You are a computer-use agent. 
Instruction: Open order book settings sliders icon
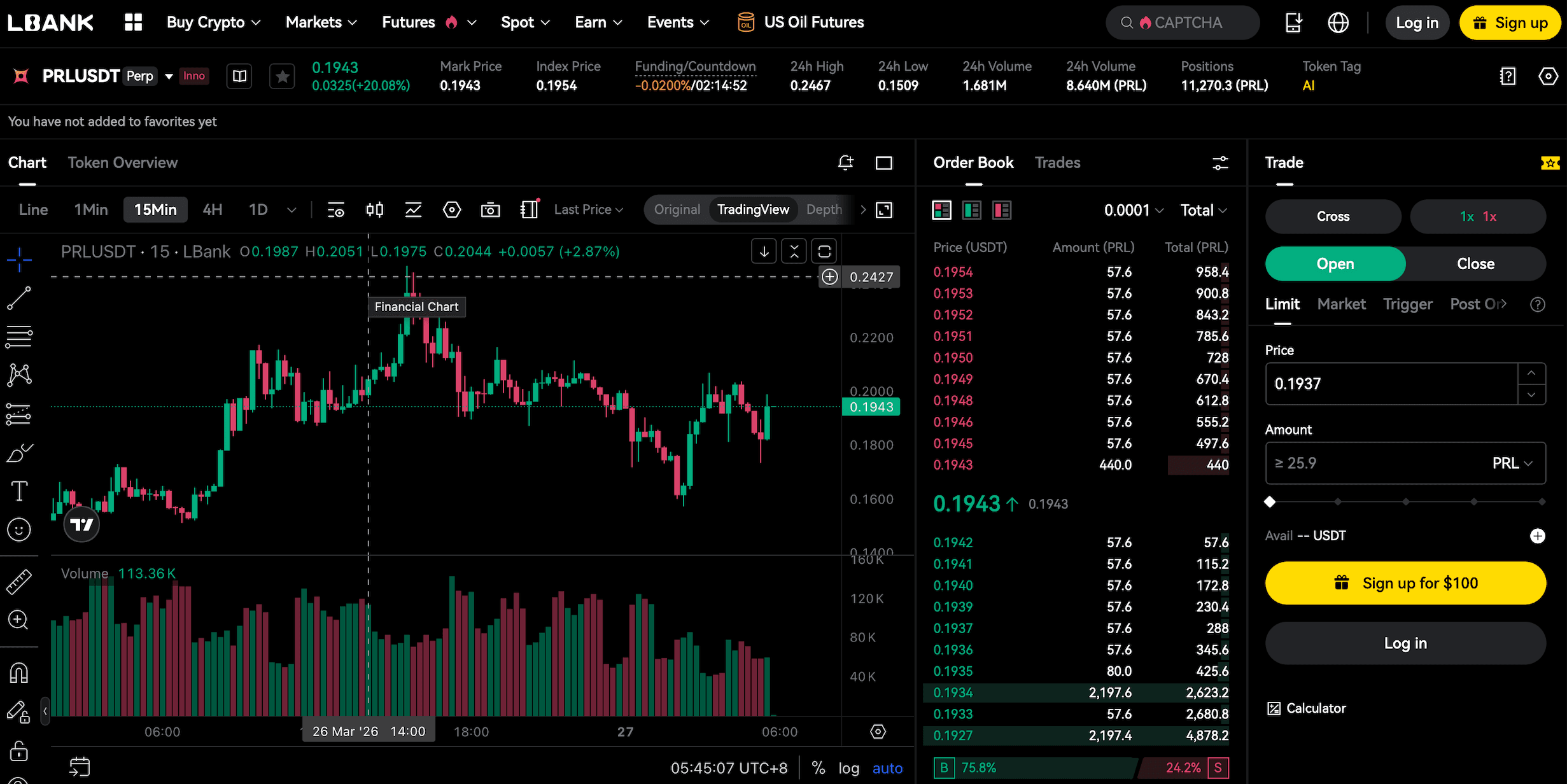point(1220,163)
